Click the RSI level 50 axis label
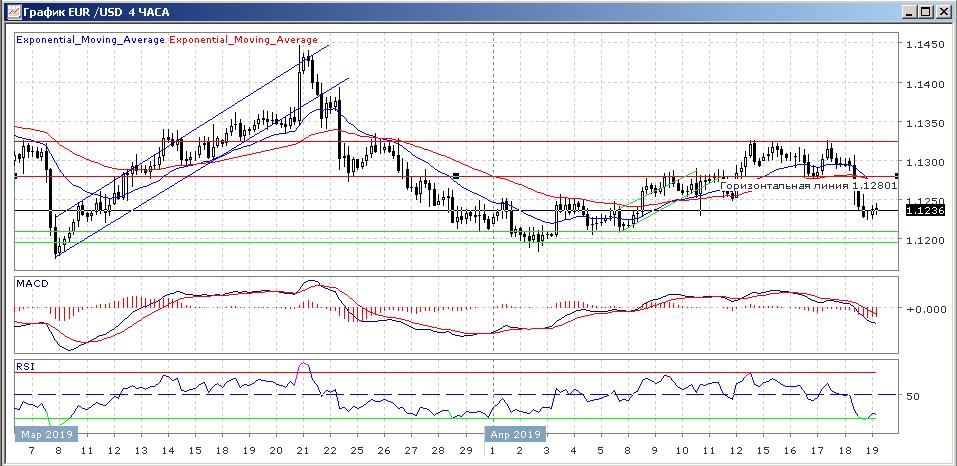 (913, 396)
